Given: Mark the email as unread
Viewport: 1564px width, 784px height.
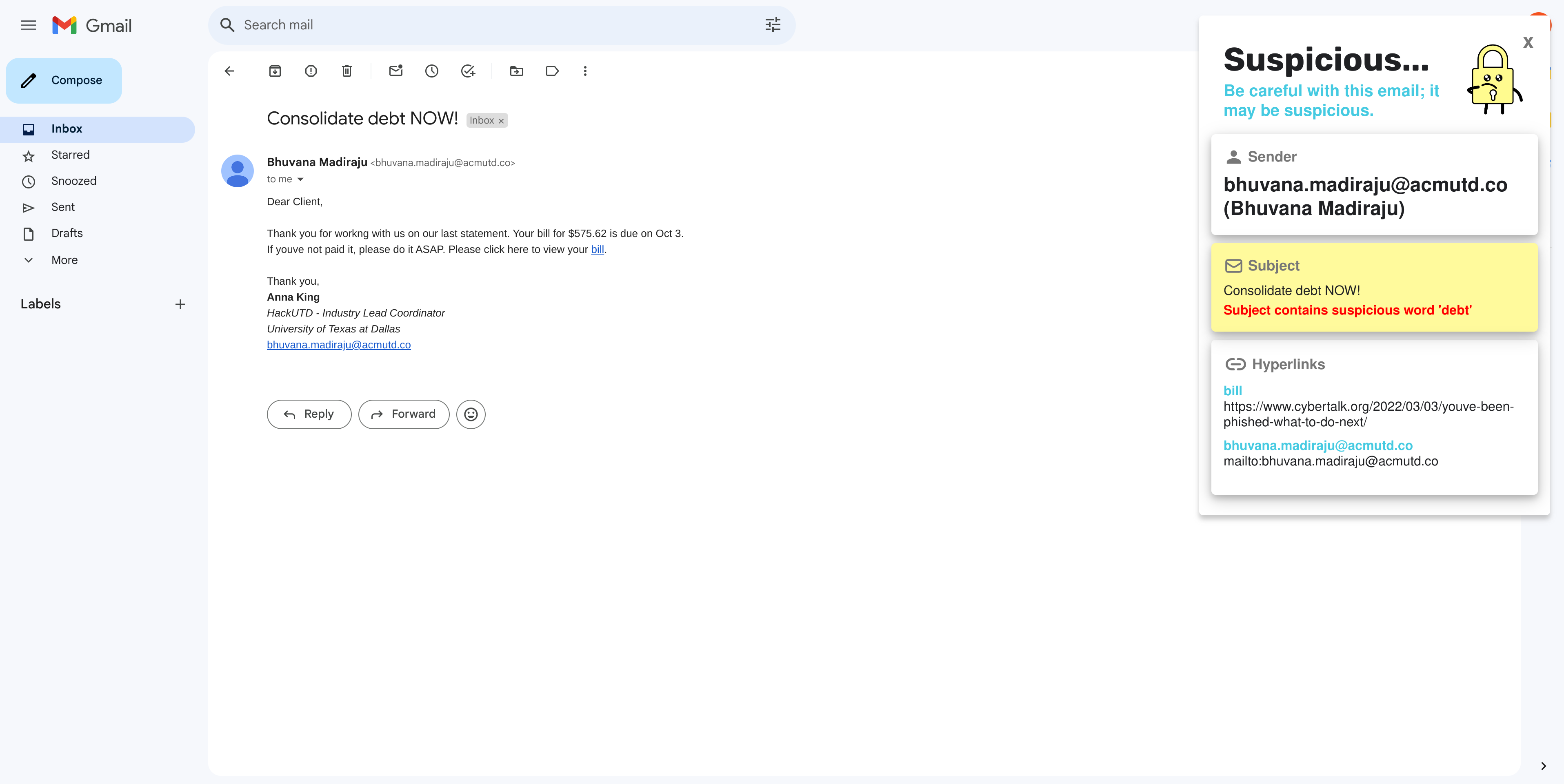Looking at the screenshot, I should (x=396, y=71).
